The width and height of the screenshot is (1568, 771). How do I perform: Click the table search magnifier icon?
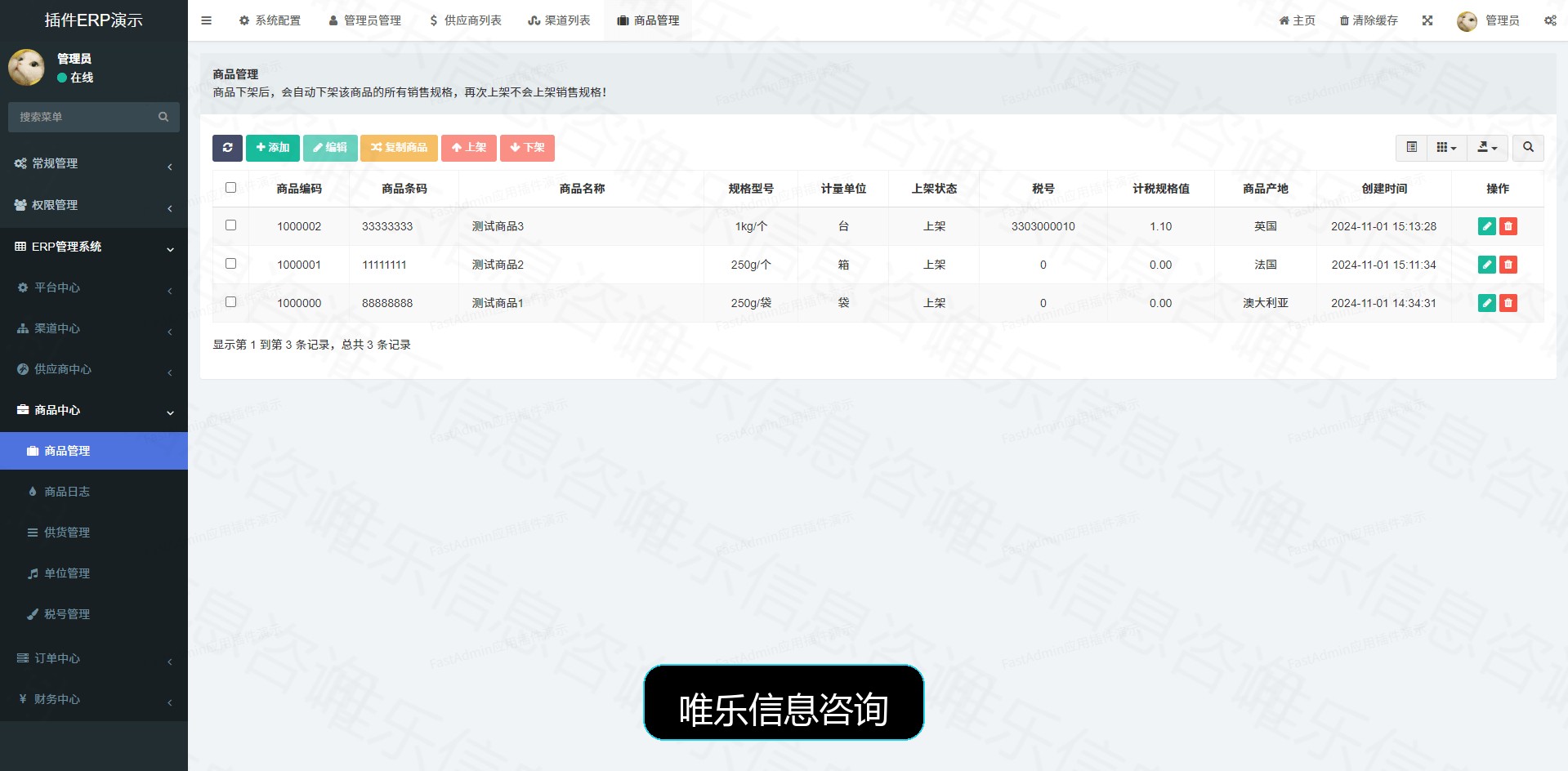coord(1528,148)
